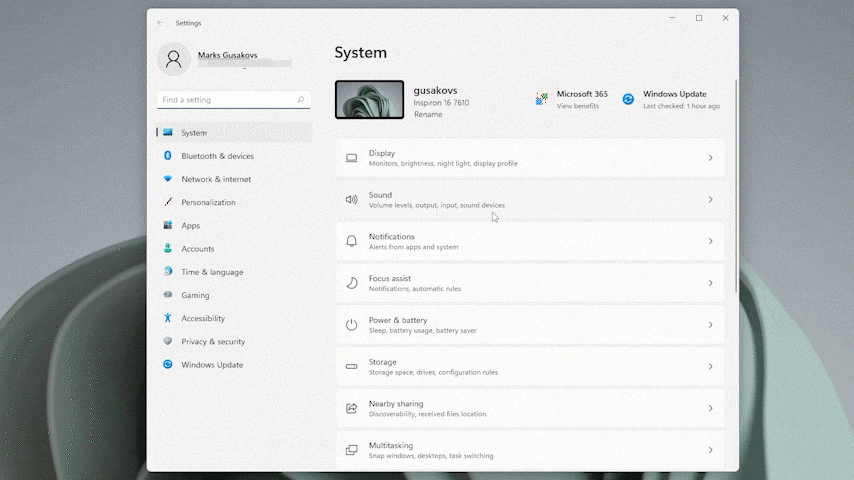This screenshot has width=854, height=480.
Task: Click the back arrow in title bar
Action: pos(160,23)
